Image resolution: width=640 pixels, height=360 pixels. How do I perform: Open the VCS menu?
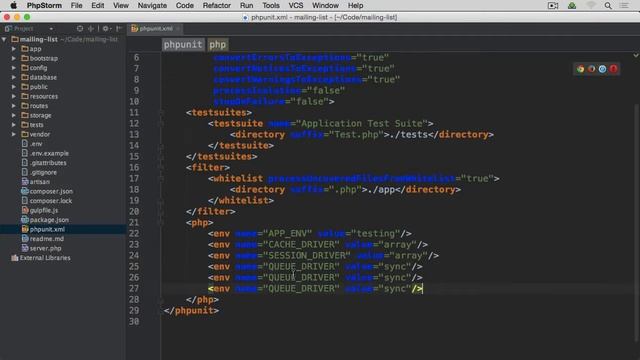tap(296, 6)
